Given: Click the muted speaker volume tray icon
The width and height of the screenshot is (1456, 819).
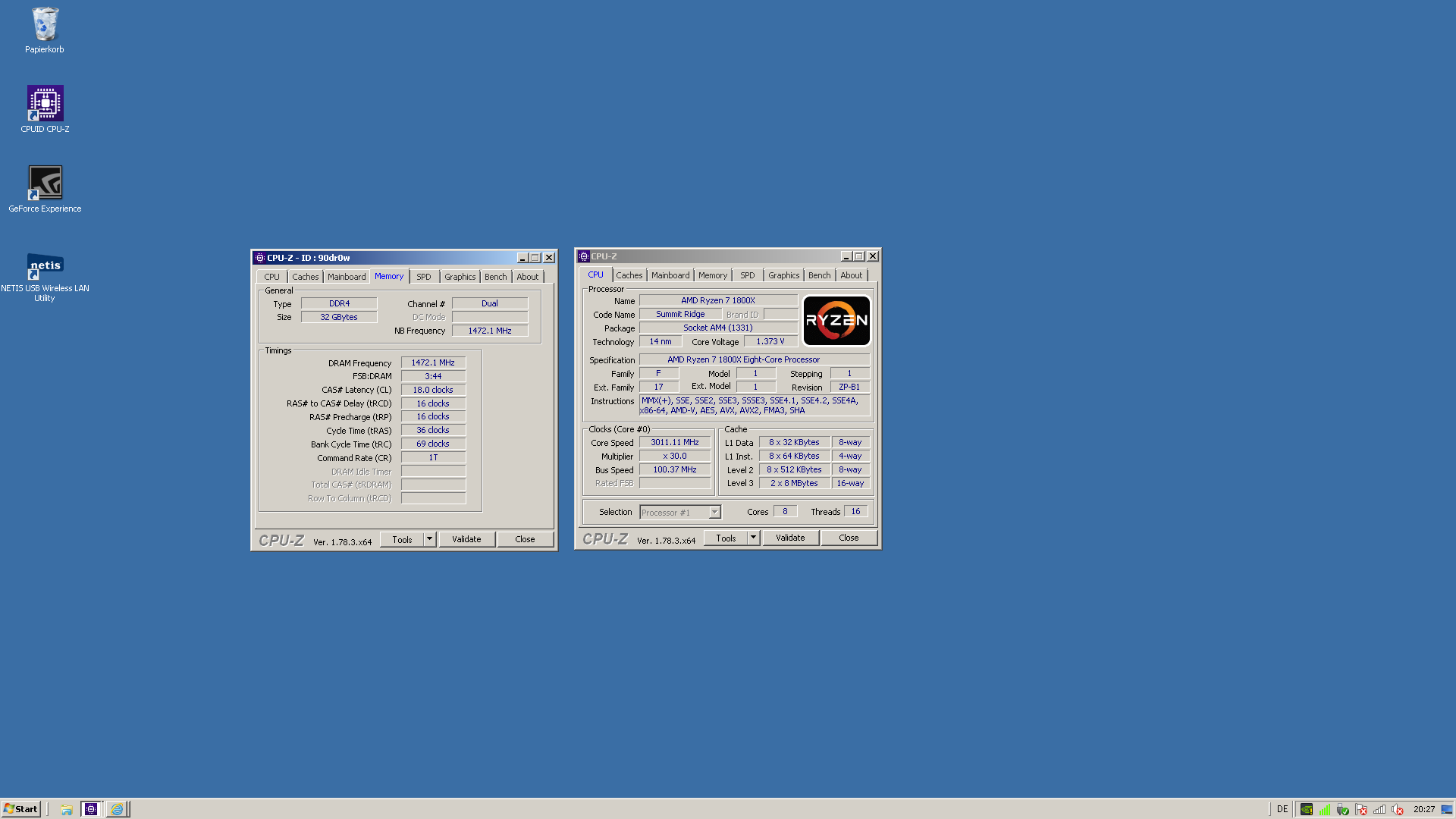Looking at the screenshot, I should (1398, 809).
